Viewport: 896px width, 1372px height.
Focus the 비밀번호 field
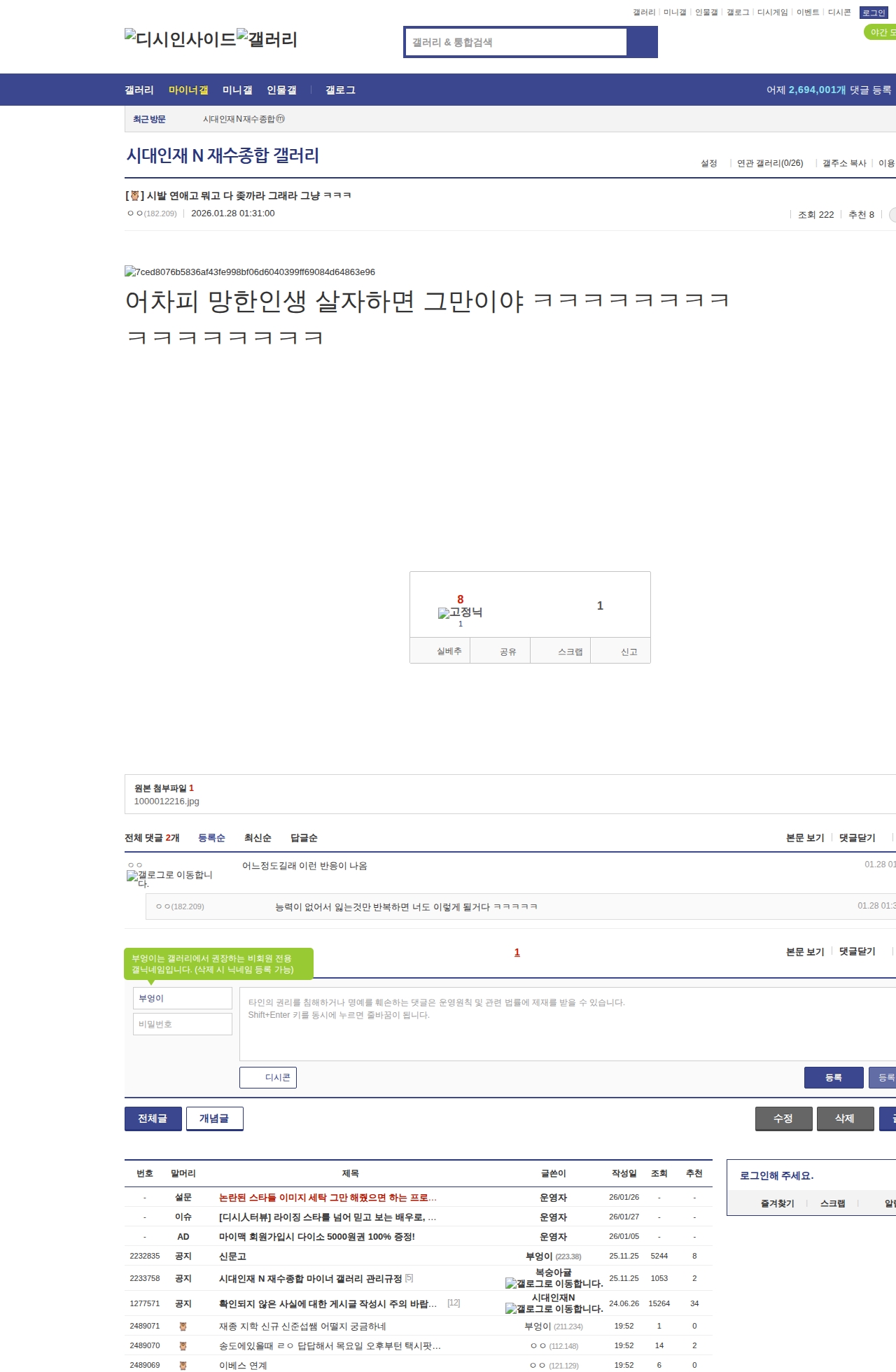pos(183,1024)
